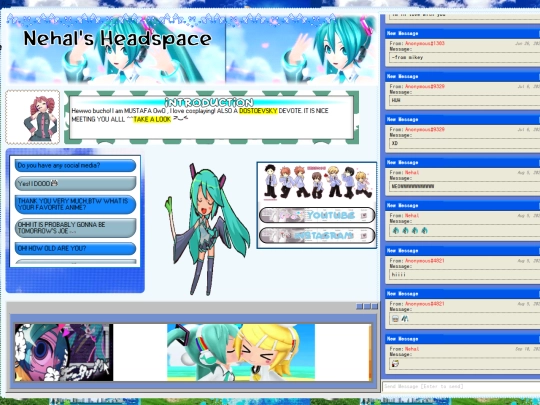Click the Jun 26 date on Anonymous#1303's message
Image resolution: width=540 pixels, height=405 pixels.
pyautogui.click(x=528, y=43)
